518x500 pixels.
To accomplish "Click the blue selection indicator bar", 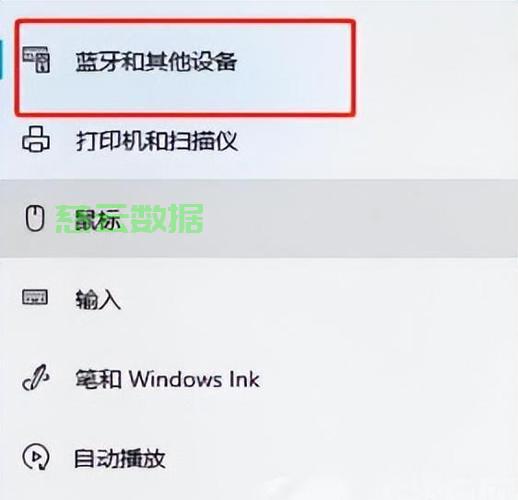I will pyautogui.click(x=1, y=60).
